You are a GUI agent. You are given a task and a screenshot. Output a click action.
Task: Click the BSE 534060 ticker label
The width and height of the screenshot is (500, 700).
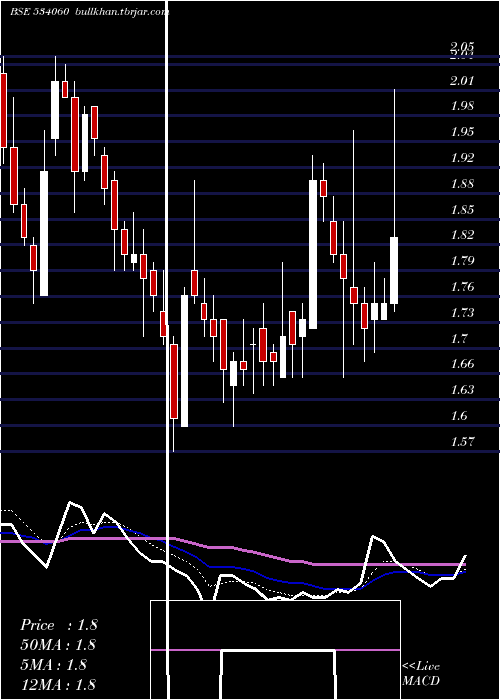click(x=39, y=12)
